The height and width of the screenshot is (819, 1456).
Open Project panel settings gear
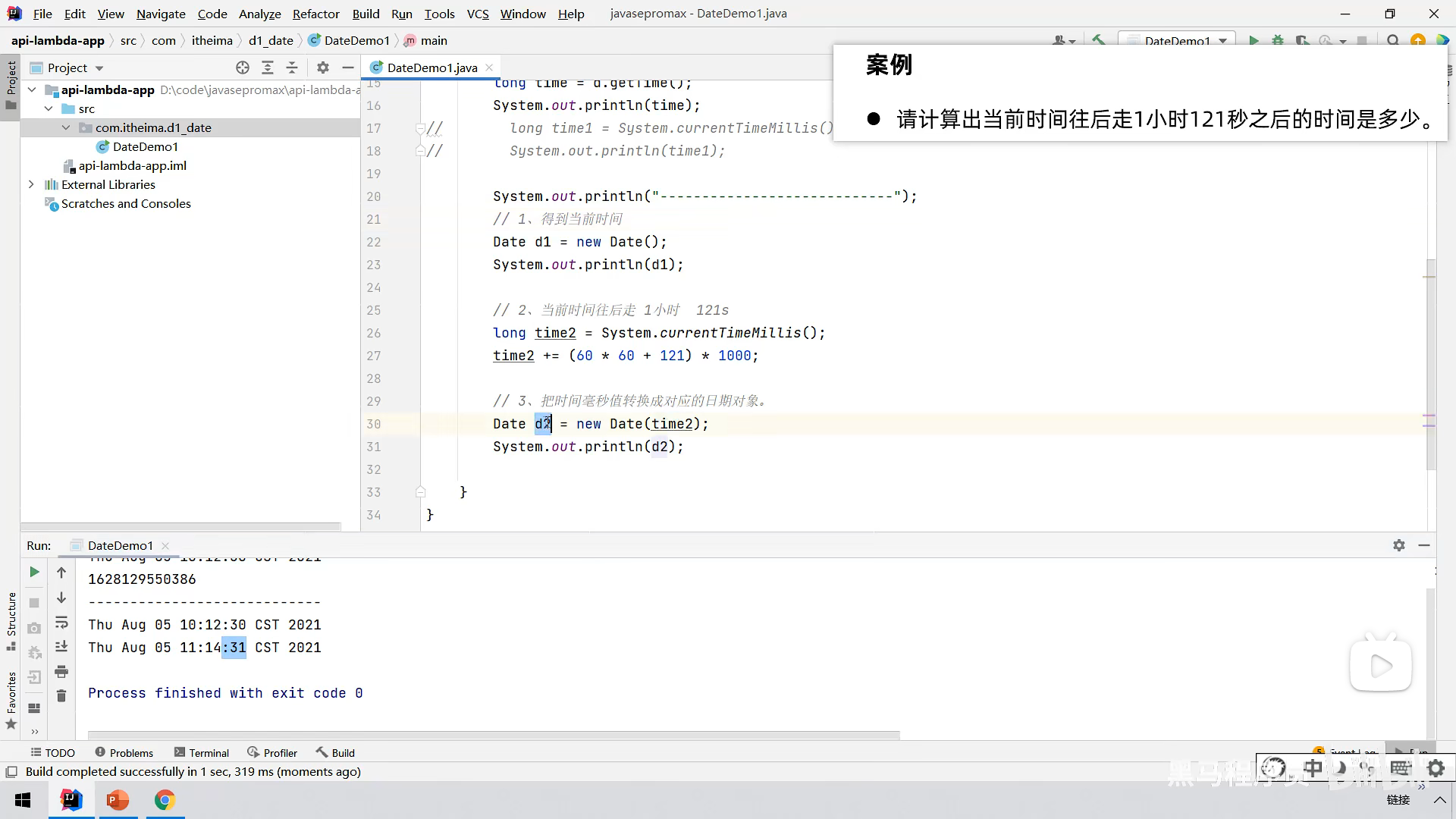tap(323, 67)
